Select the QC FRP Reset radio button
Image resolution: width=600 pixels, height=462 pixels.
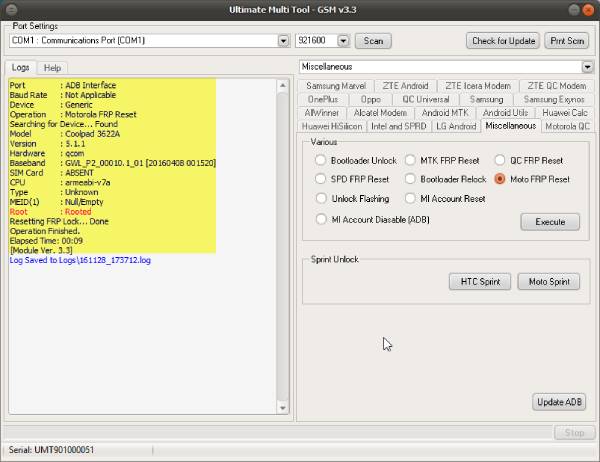click(x=500, y=160)
